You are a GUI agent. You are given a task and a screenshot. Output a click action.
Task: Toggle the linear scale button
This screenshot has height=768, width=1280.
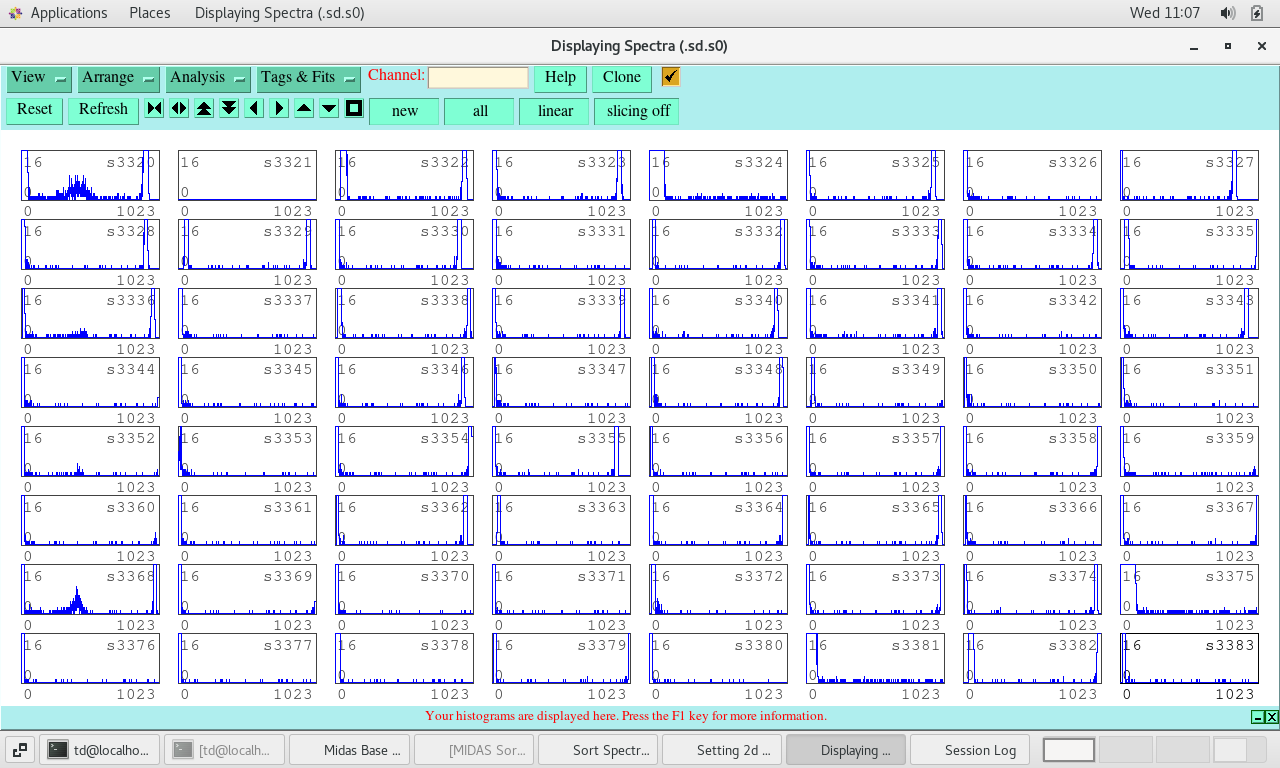tap(554, 111)
